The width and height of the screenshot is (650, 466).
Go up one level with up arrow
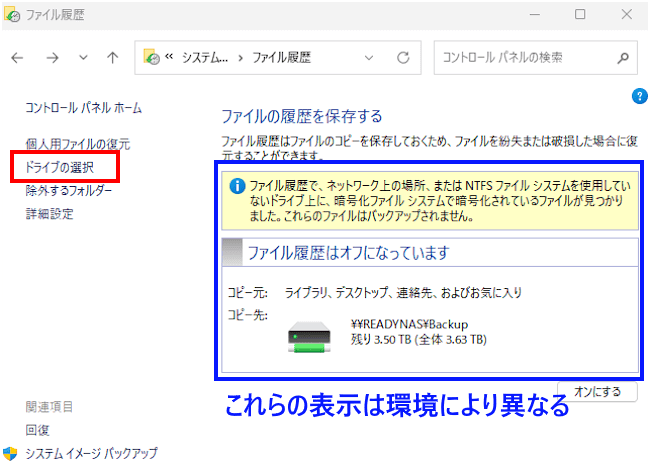click(112, 58)
